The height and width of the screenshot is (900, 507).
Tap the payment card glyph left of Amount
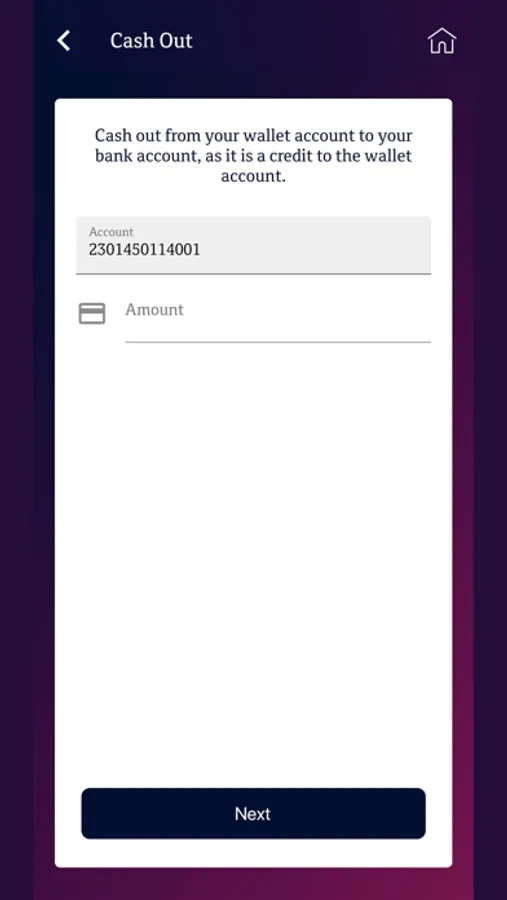[92, 313]
